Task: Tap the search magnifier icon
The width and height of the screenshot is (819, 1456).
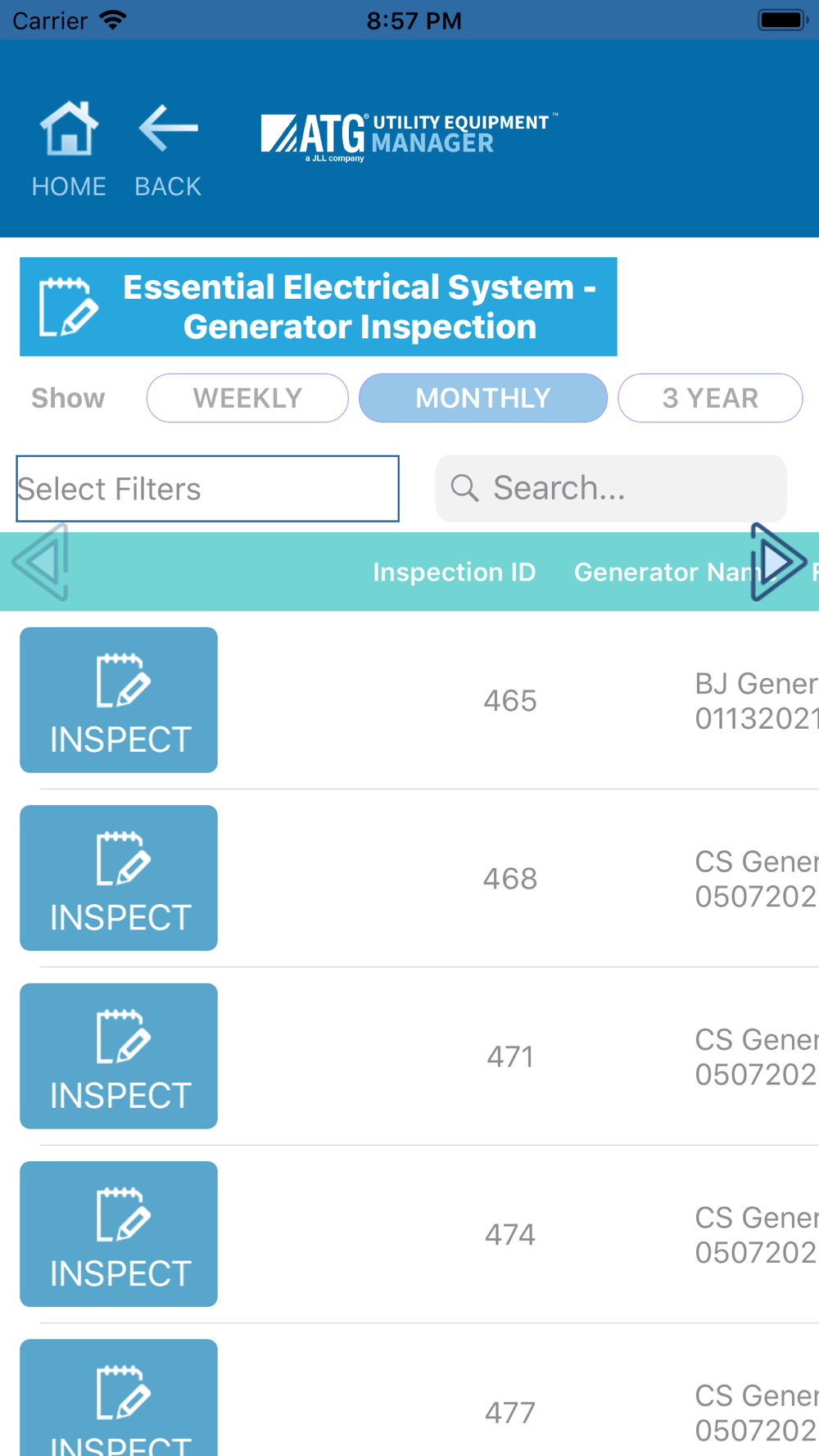Action: (x=464, y=488)
